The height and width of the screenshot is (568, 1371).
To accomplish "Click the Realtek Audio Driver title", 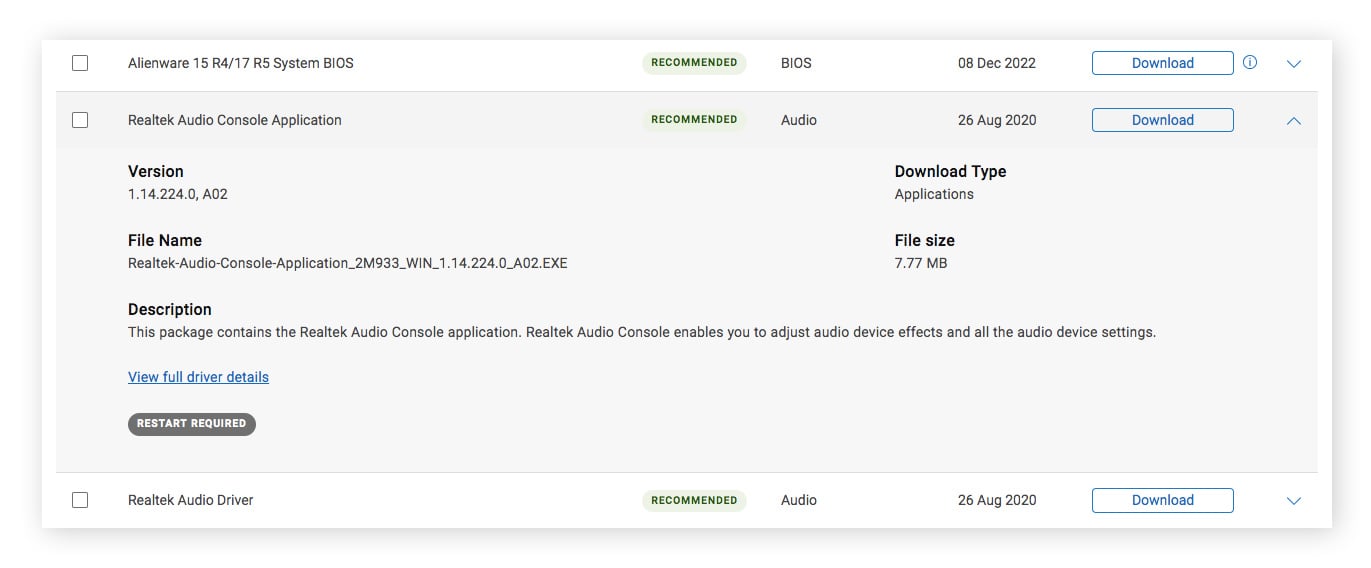I will (191, 500).
